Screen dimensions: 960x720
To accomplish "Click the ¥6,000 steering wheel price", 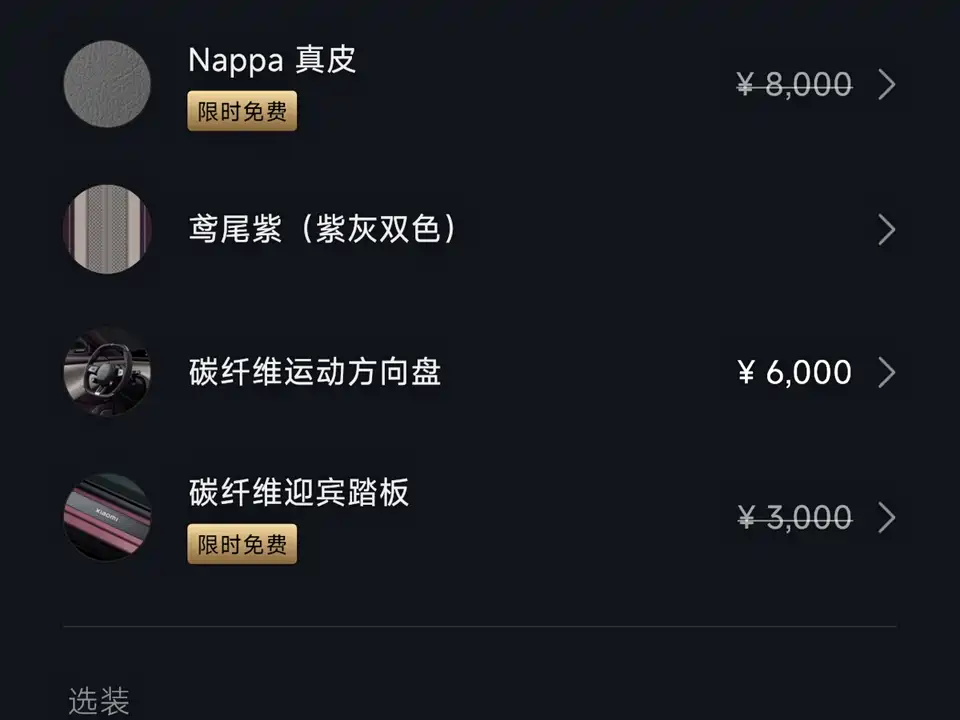I will click(x=794, y=373).
